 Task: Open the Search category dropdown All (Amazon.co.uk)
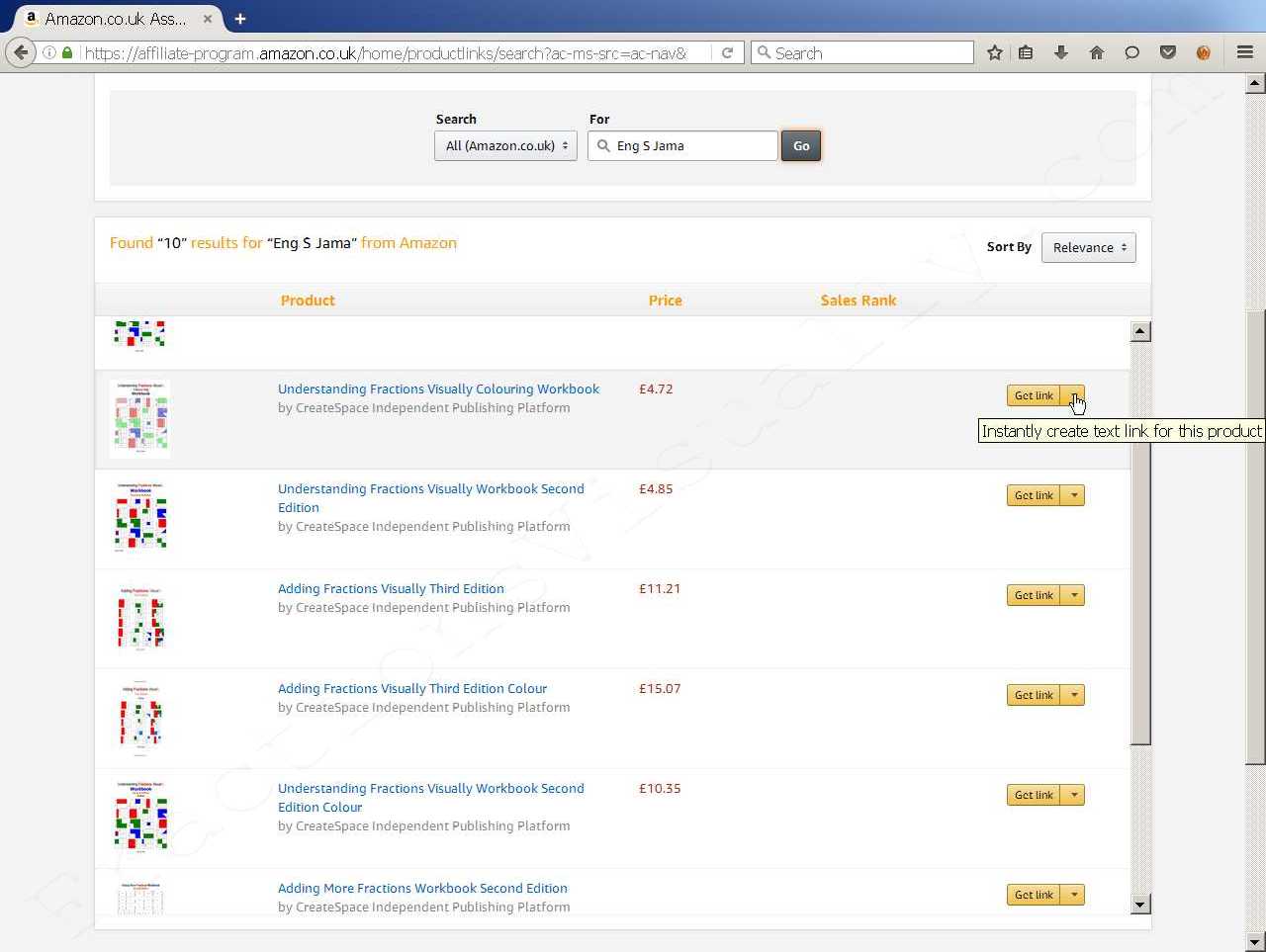click(505, 145)
